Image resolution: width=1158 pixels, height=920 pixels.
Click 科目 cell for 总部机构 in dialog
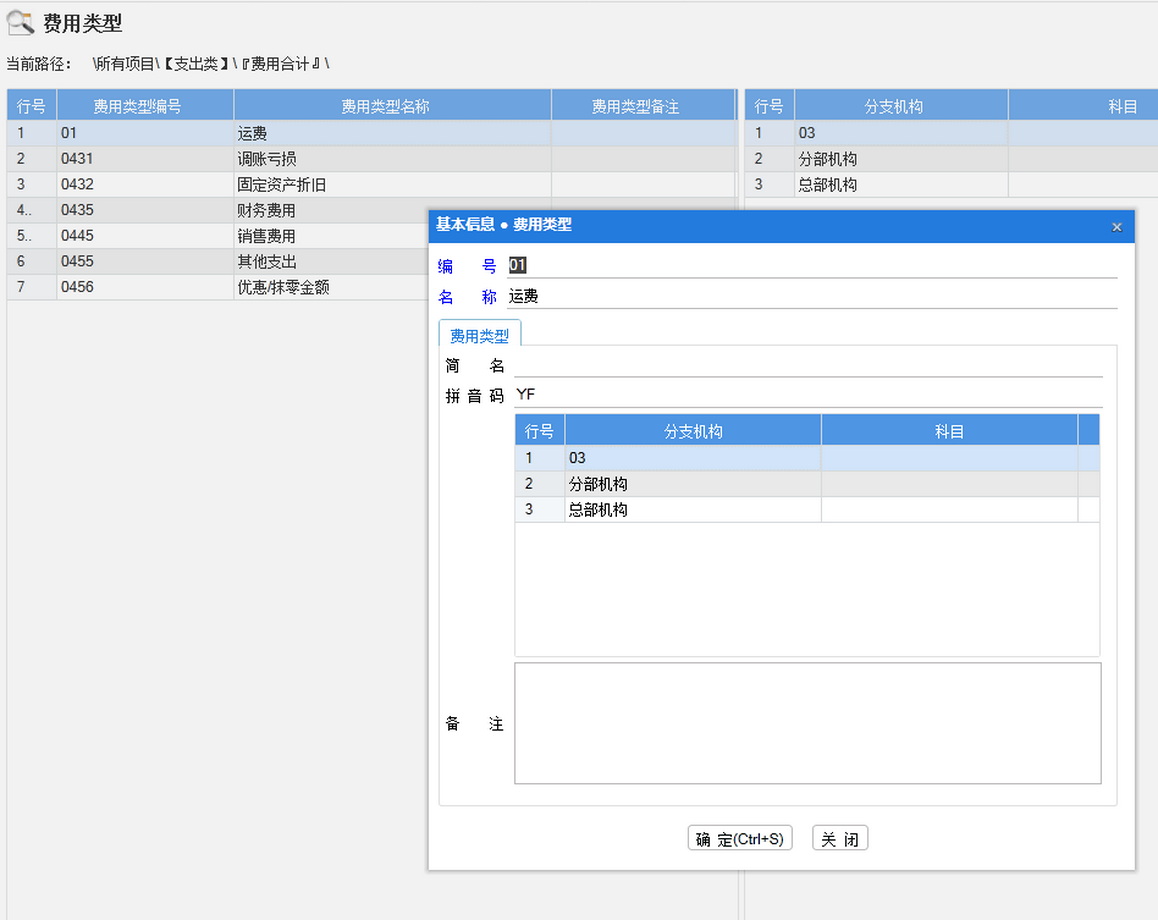click(x=948, y=510)
